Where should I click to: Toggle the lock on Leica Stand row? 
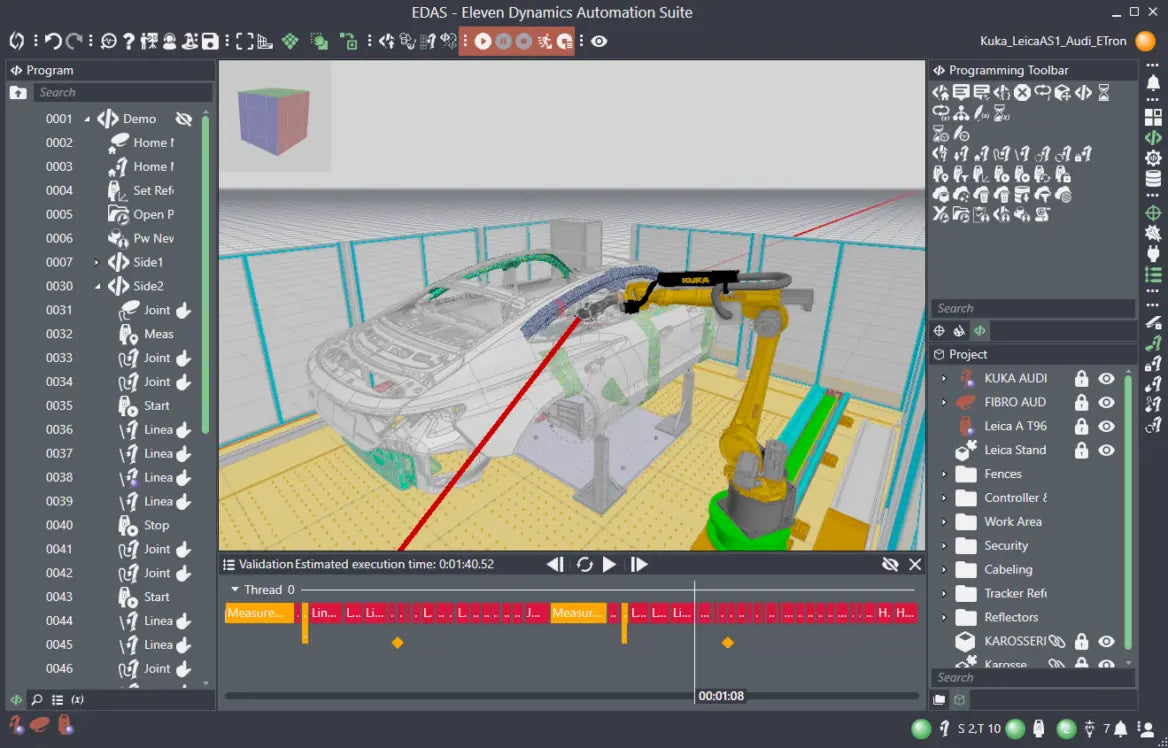[x=1081, y=450]
